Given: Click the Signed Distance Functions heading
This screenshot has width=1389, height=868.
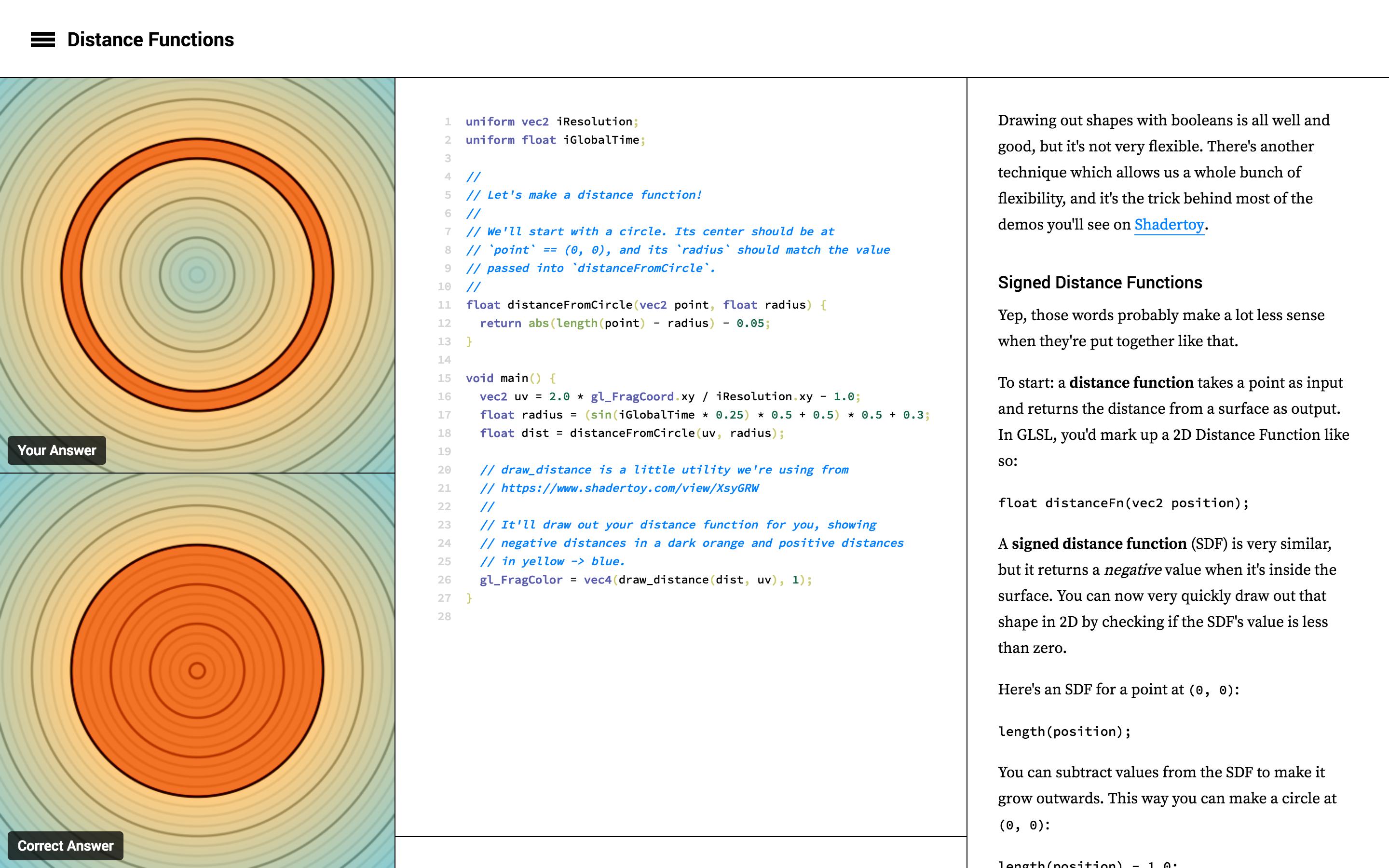Looking at the screenshot, I should point(1100,283).
